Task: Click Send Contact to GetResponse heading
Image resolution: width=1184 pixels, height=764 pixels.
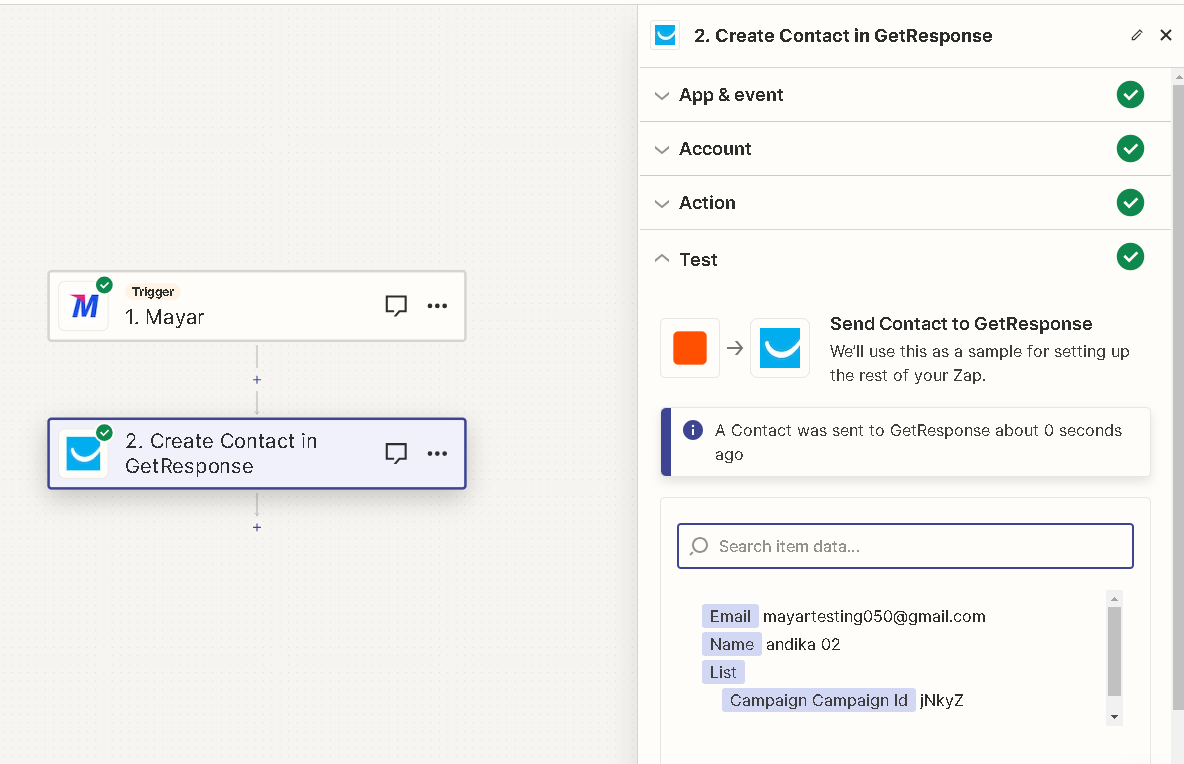Action: 960,324
